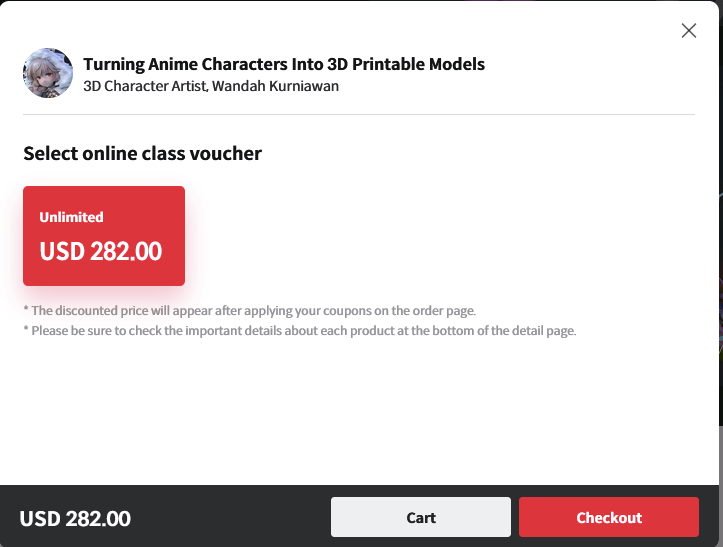Click the word Checkout on red button
This screenshot has height=547, width=723.
[x=608, y=517]
